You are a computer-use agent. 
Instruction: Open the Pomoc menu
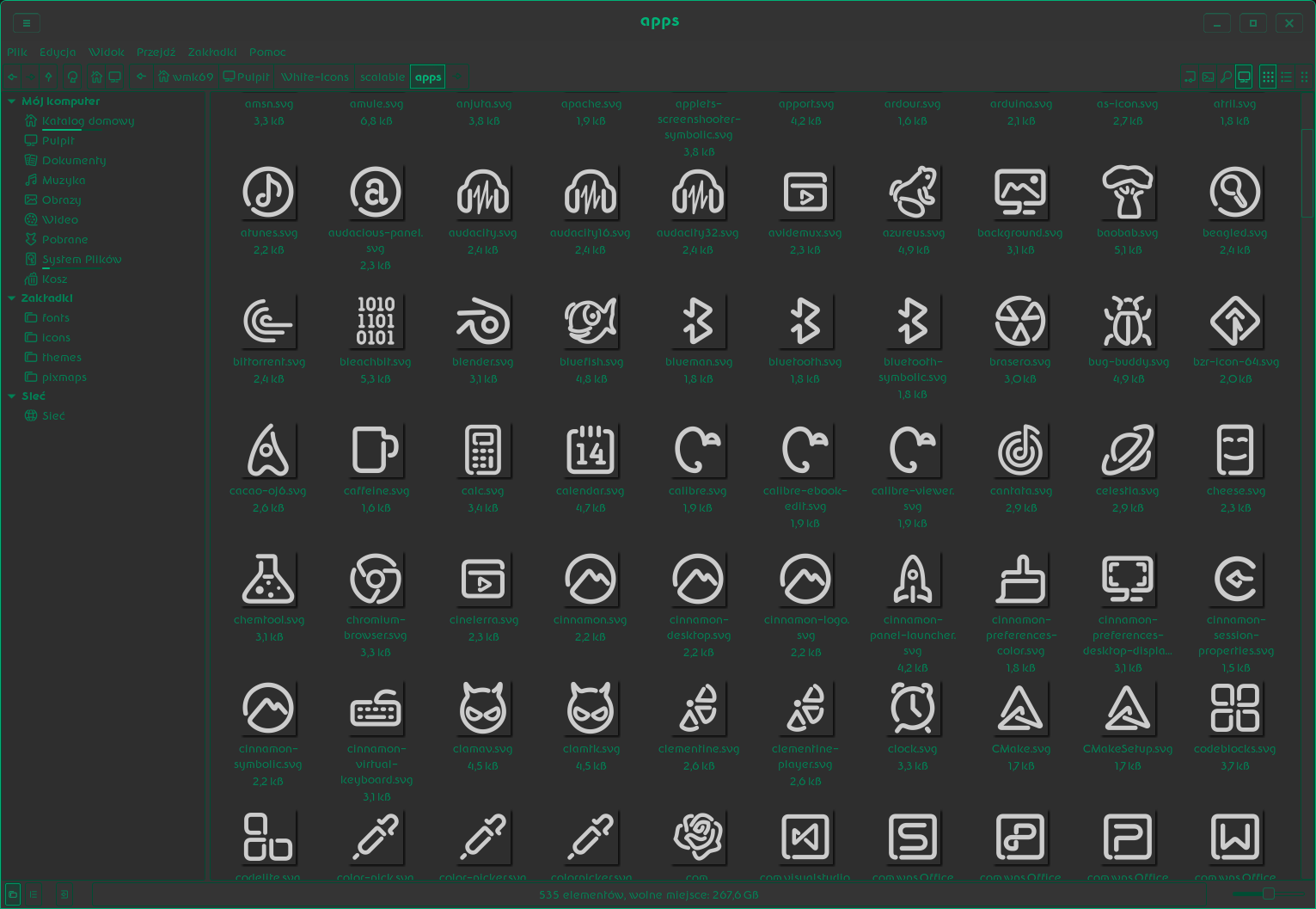[267, 52]
